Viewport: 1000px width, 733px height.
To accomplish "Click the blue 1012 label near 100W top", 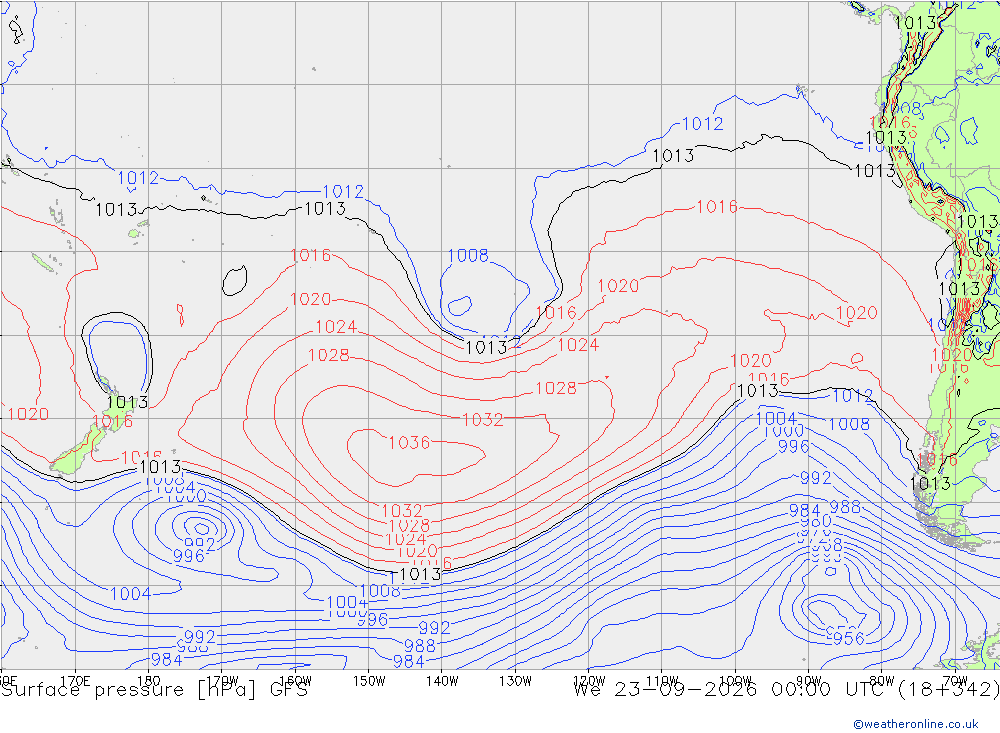I will click(x=703, y=124).
